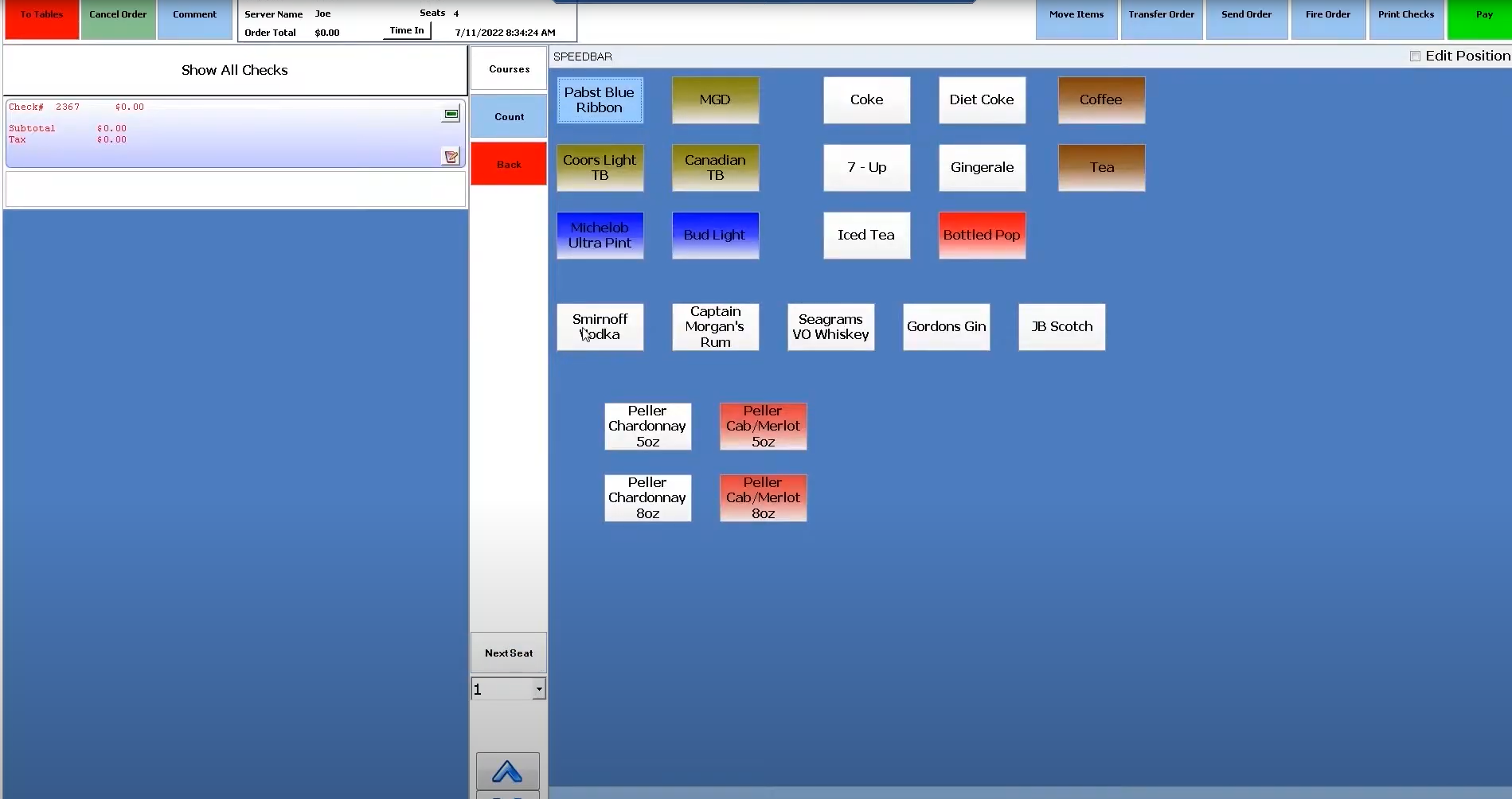Add a Coke to the order
Image resolution: width=1512 pixels, height=799 pixels.
tap(866, 99)
